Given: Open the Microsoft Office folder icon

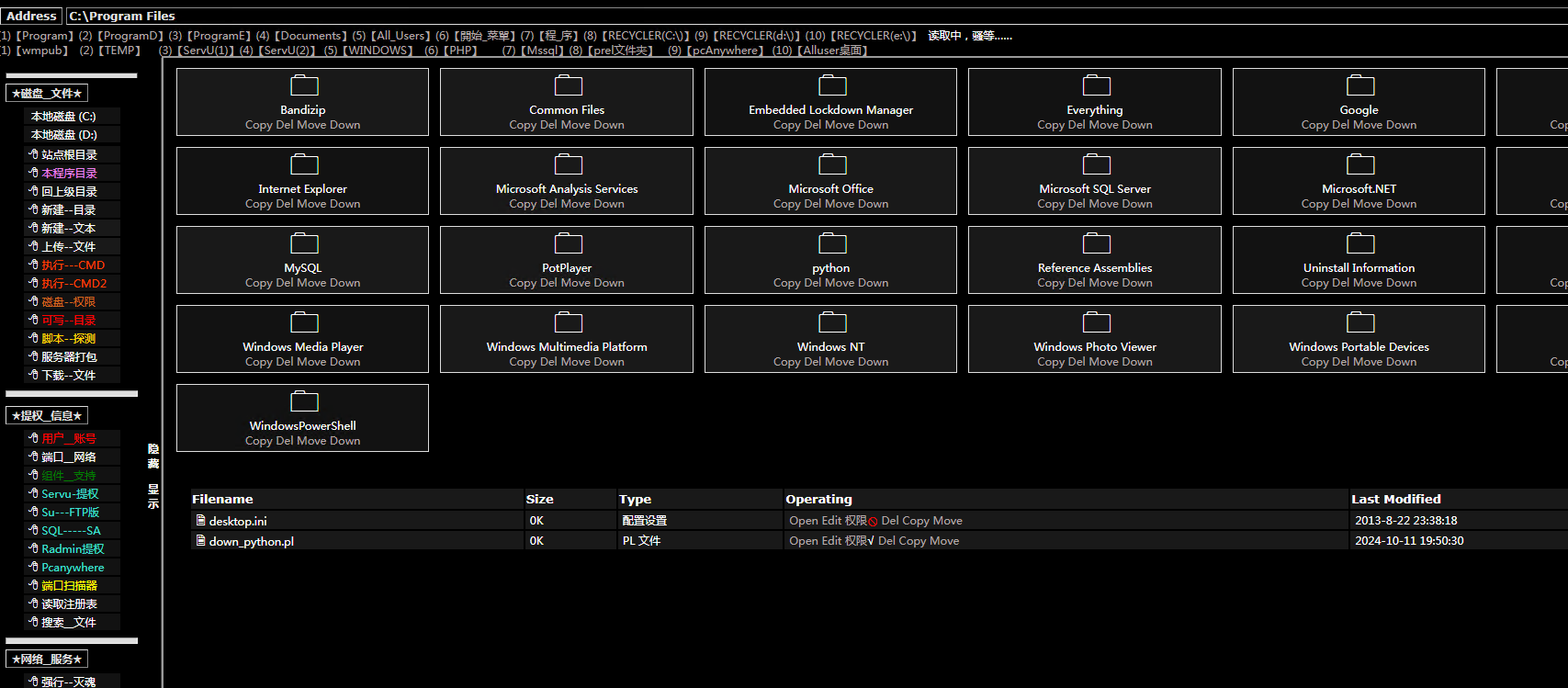Looking at the screenshot, I should tap(832, 165).
